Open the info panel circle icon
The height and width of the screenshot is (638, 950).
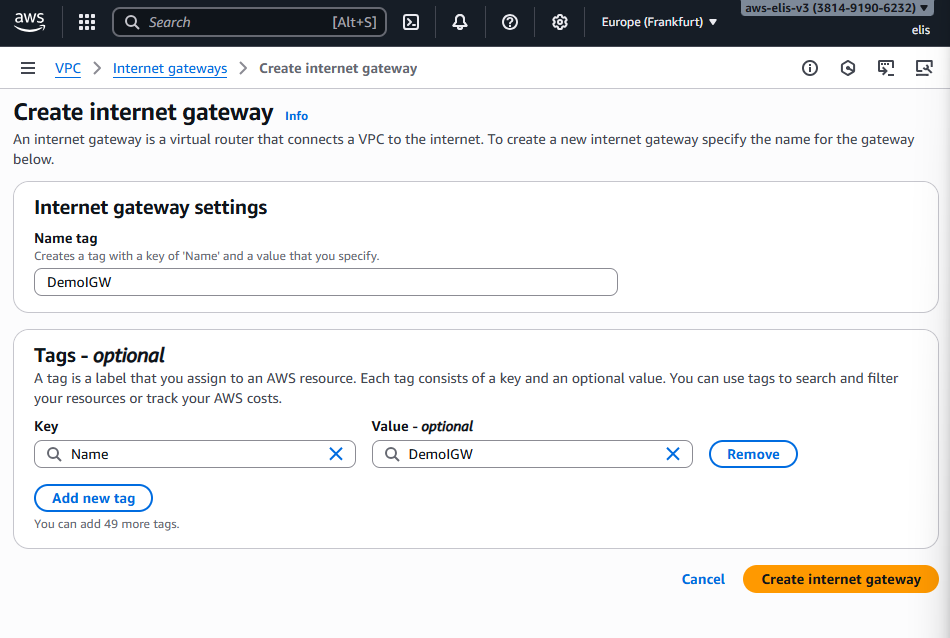[x=810, y=68]
